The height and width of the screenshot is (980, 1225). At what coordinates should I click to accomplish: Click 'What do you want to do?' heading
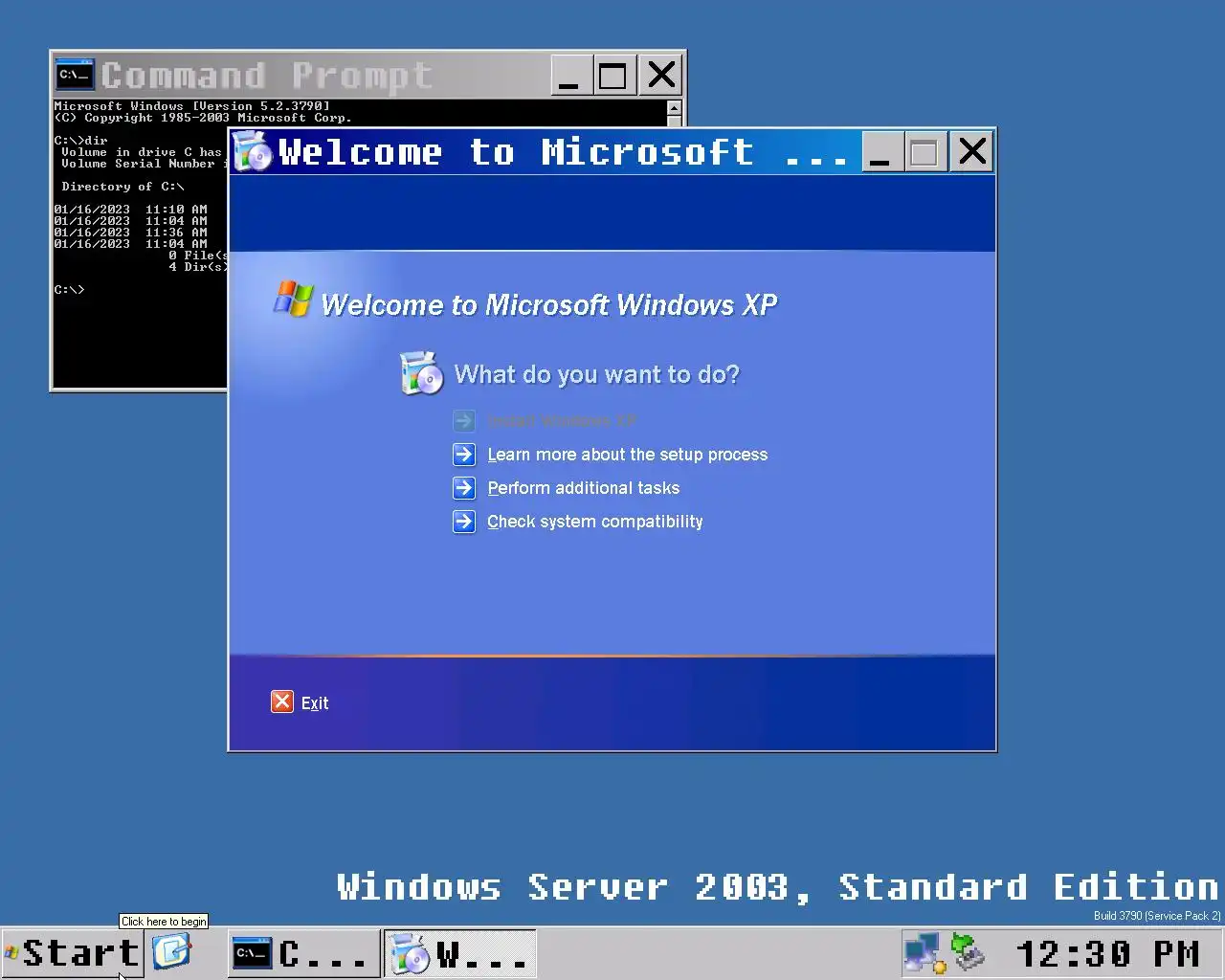596,374
